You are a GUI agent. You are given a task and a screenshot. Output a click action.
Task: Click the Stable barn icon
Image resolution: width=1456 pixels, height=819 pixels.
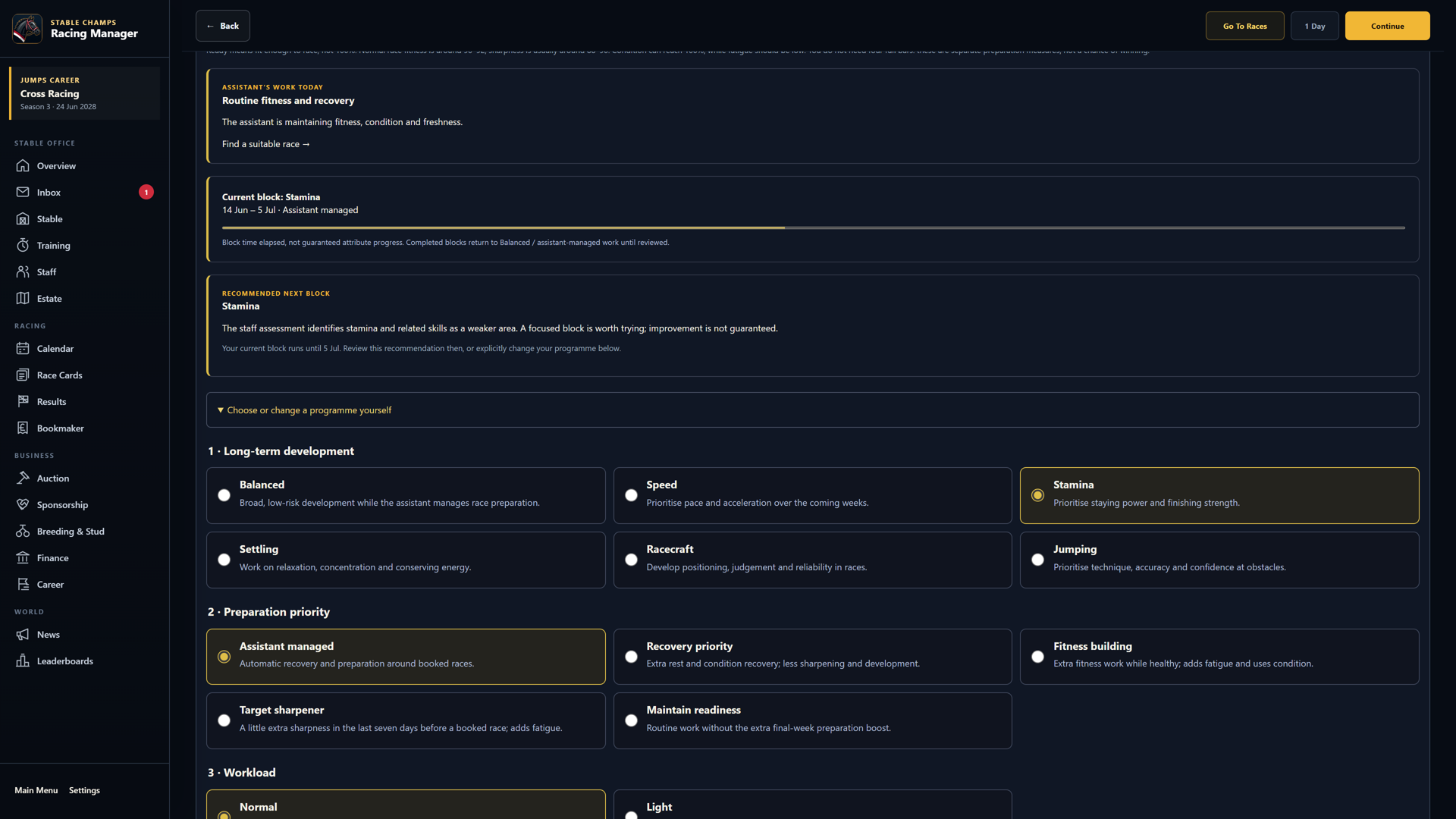tap(23, 218)
